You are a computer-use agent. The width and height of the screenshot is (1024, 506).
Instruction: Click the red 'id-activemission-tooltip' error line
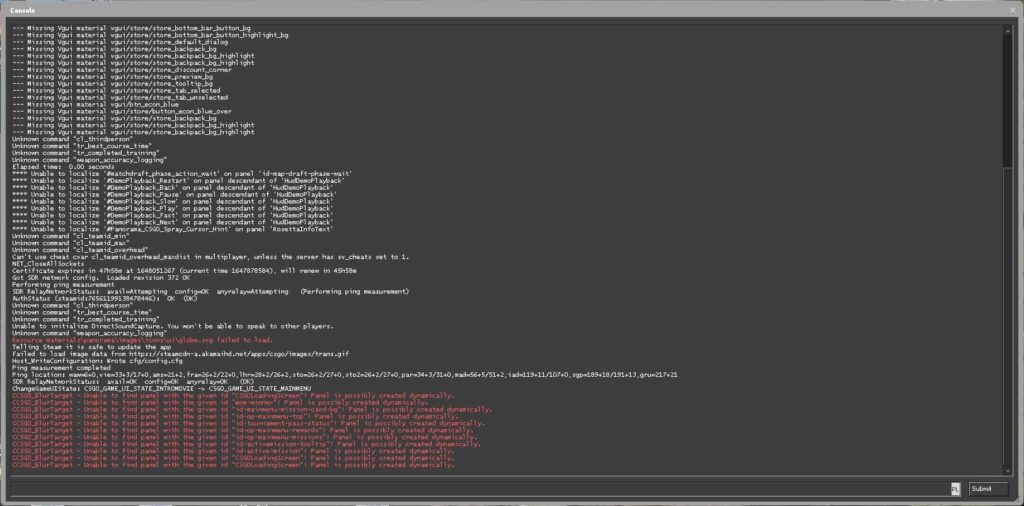point(246,444)
